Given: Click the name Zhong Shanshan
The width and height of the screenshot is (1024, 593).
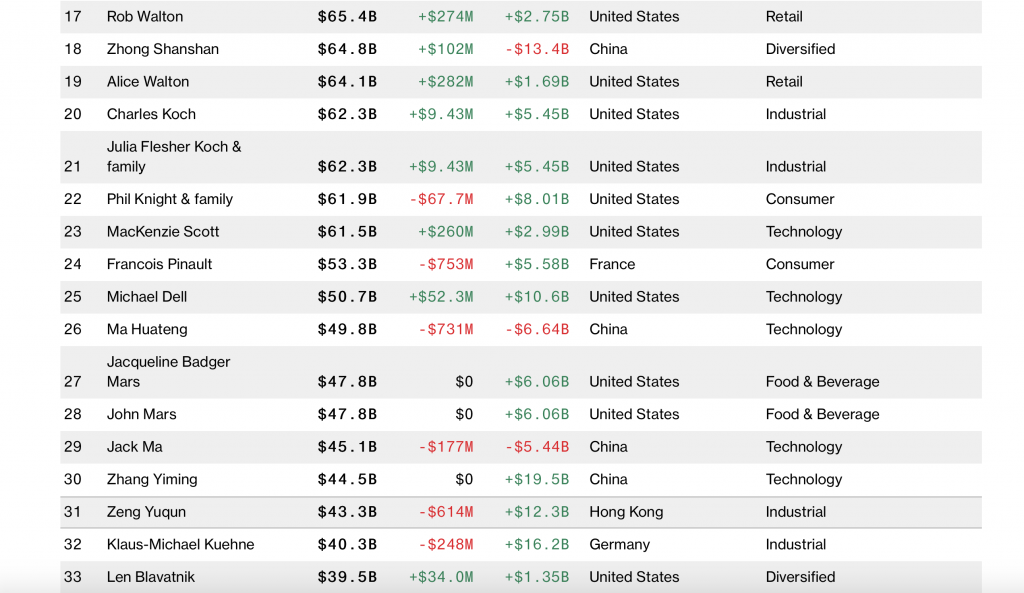Looking at the screenshot, I should [x=163, y=49].
